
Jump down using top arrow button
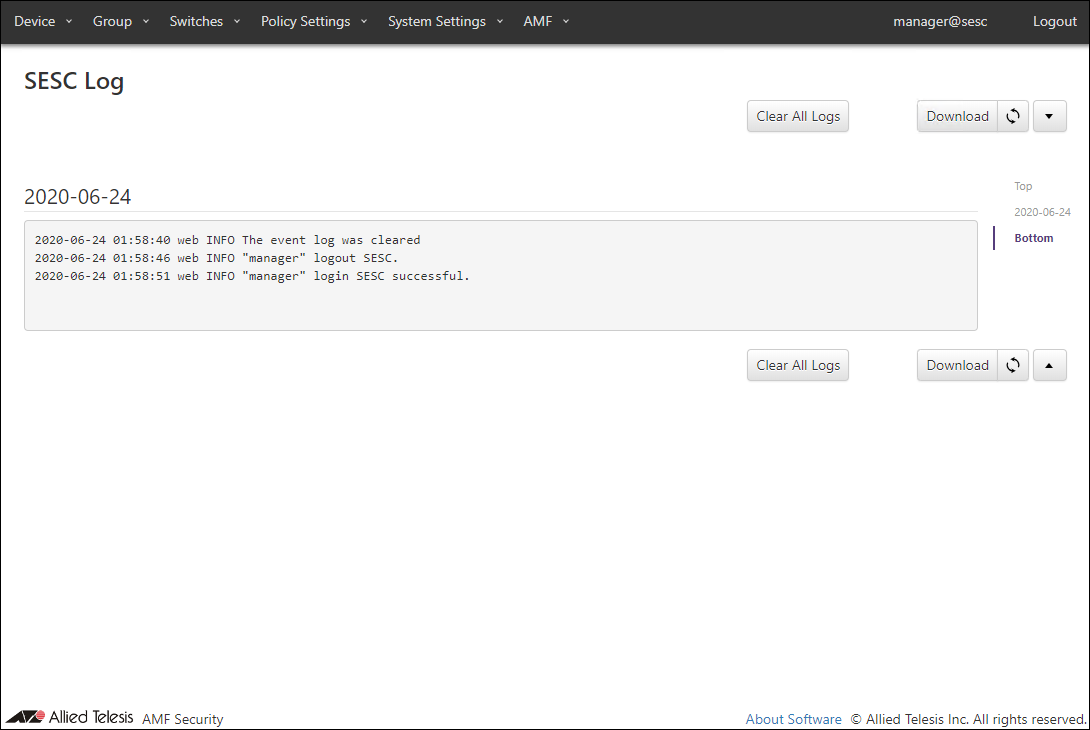coord(1049,116)
